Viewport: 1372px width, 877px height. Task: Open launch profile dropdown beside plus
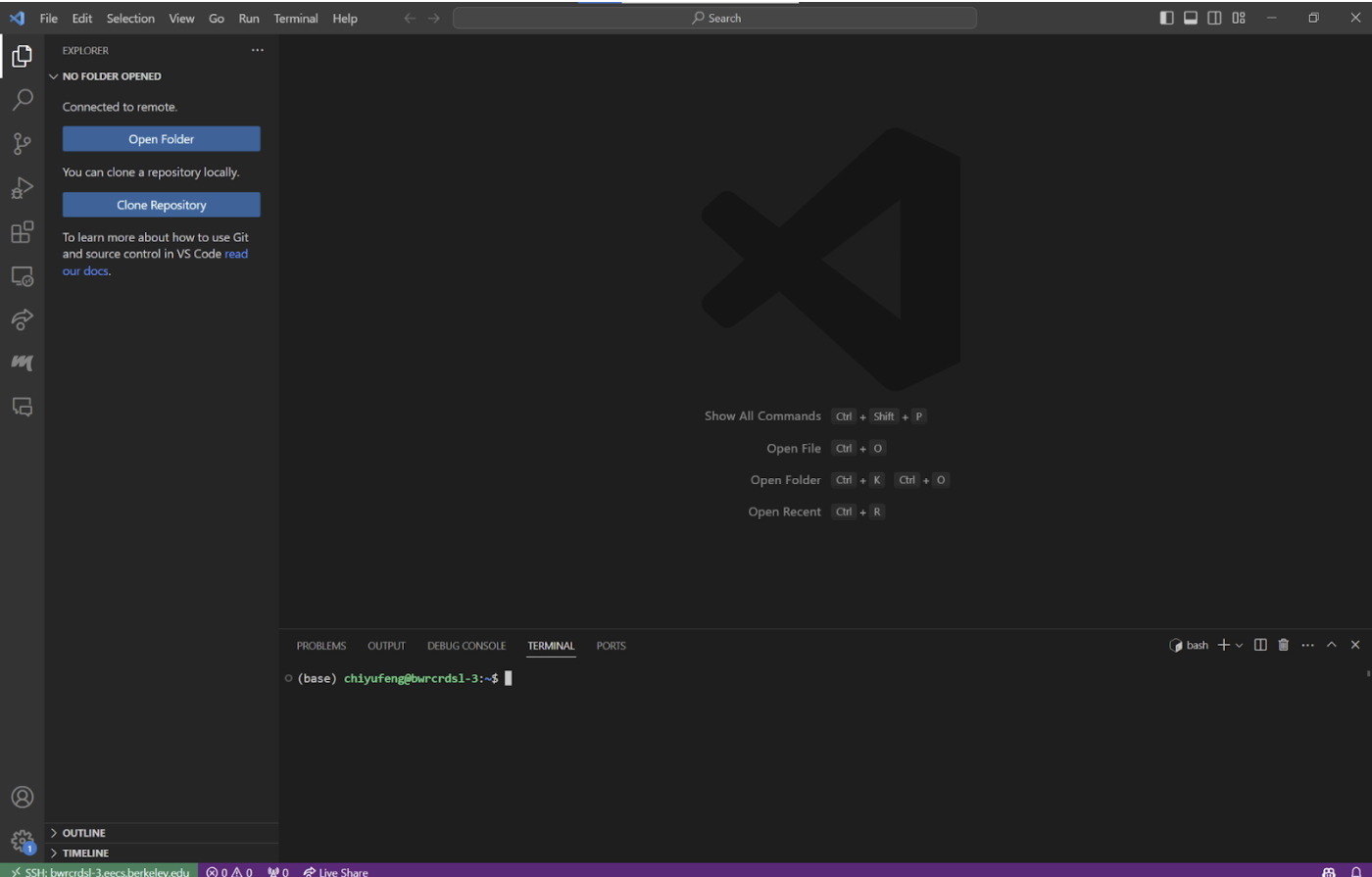(1239, 645)
